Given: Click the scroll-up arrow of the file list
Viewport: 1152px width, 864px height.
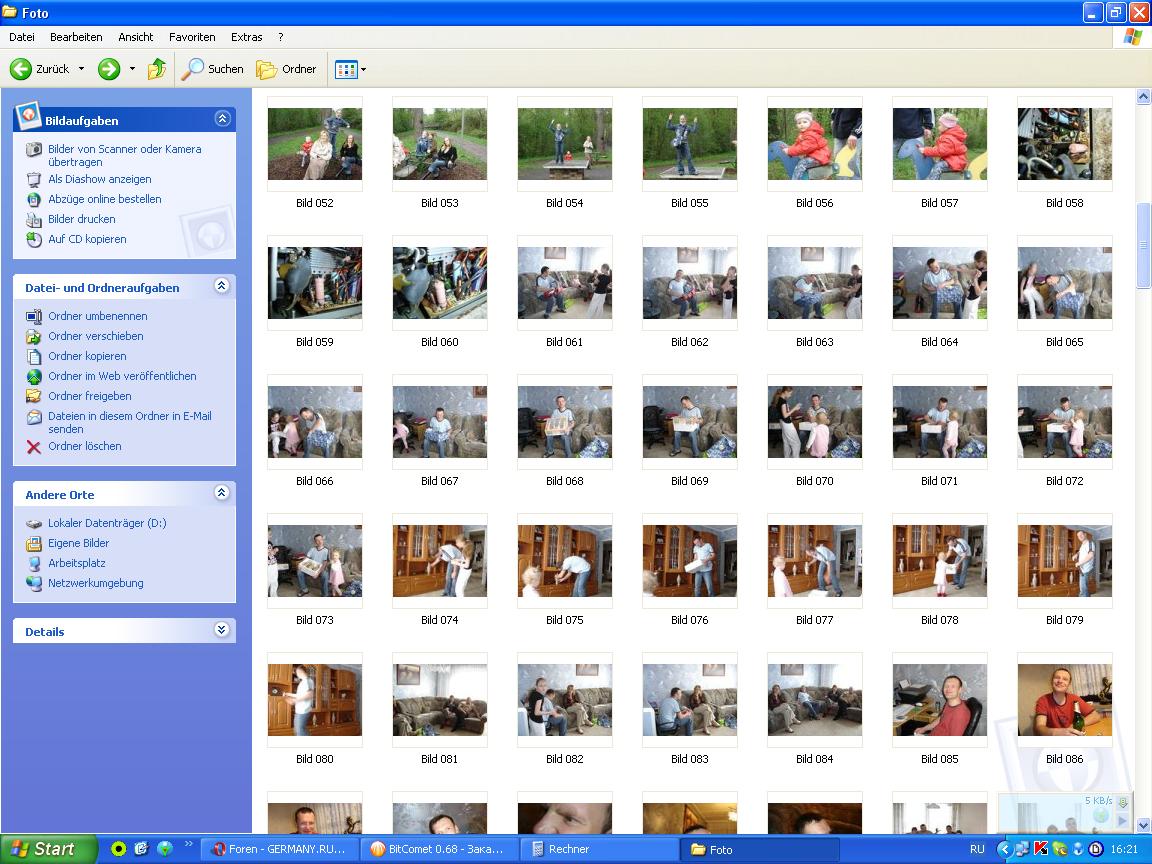Looking at the screenshot, I should (1143, 96).
